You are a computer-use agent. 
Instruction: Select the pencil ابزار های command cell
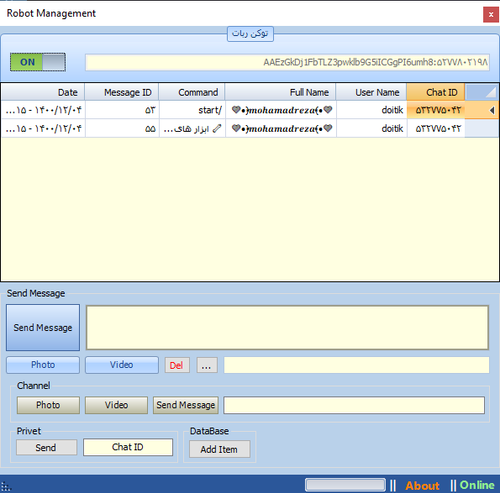192,128
